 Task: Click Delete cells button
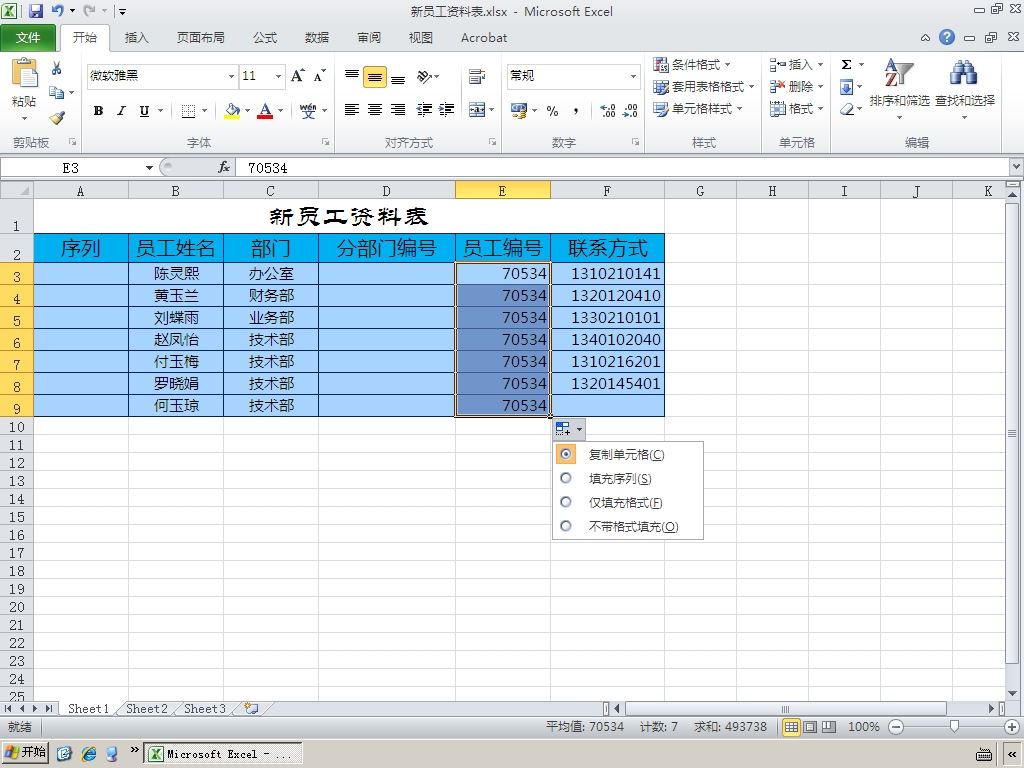point(796,86)
